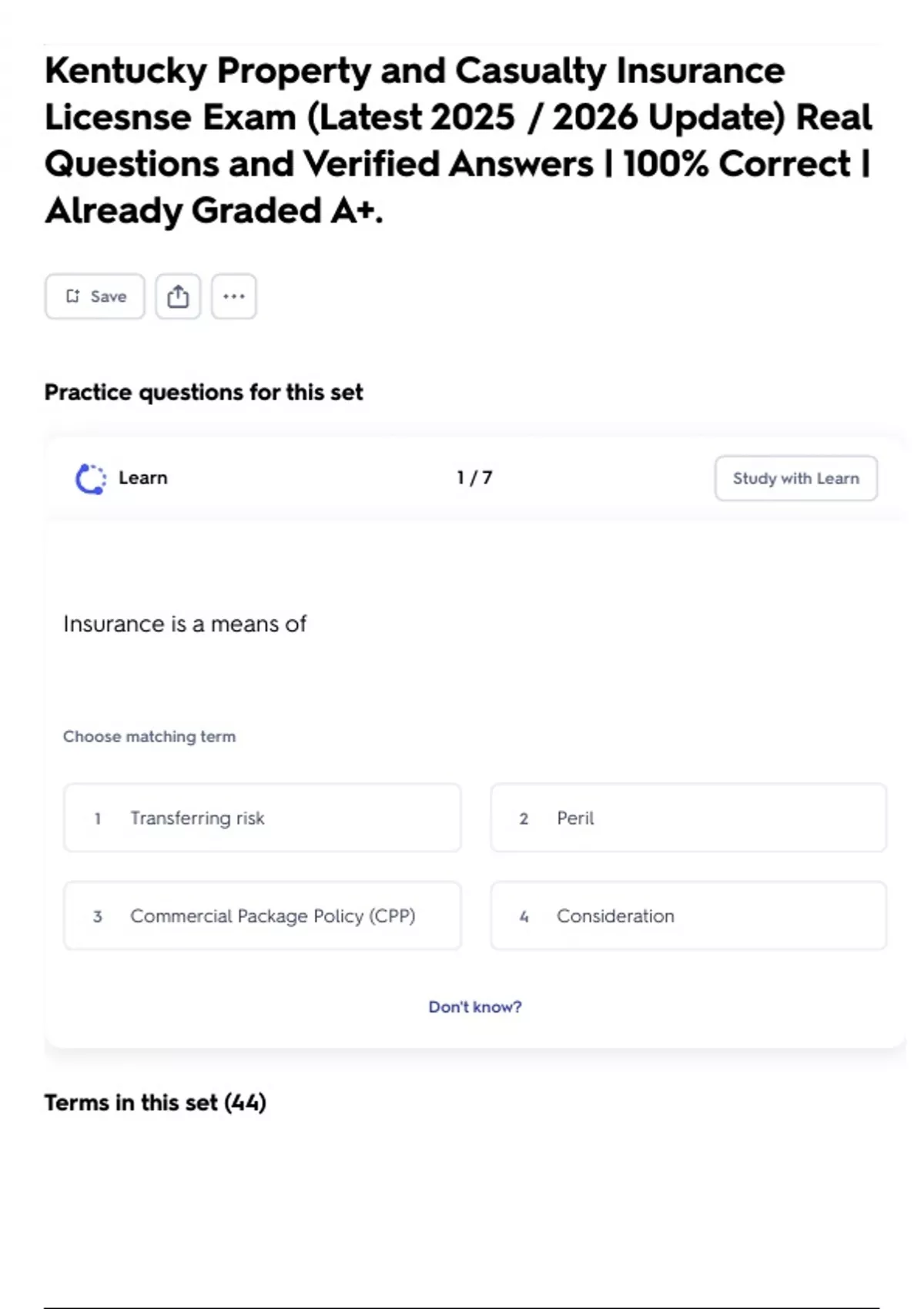Image resolution: width=924 pixels, height=1309 pixels.
Task: Click the question text Insurance is a means of
Action: [x=185, y=624]
